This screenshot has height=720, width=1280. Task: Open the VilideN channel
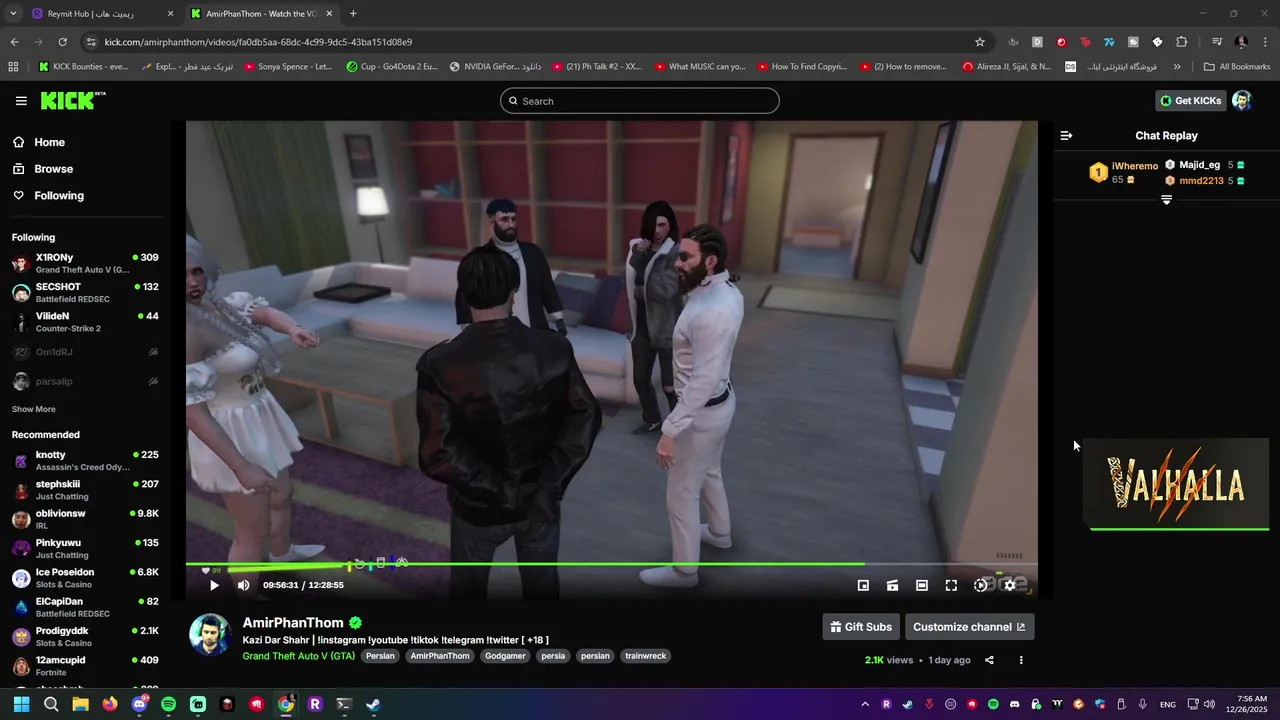[85, 322]
